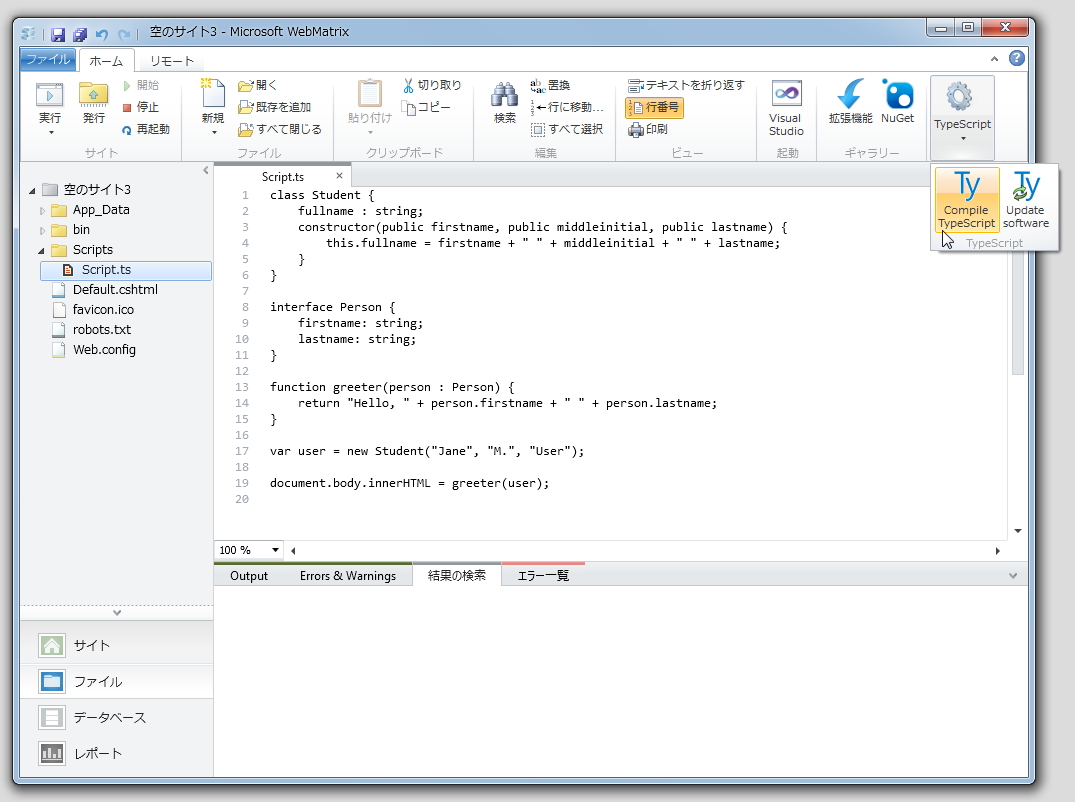Image resolution: width=1075 pixels, height=802 pixels.
Task: Select the エラー一覧 tab
Action: (x=543, y=575)
